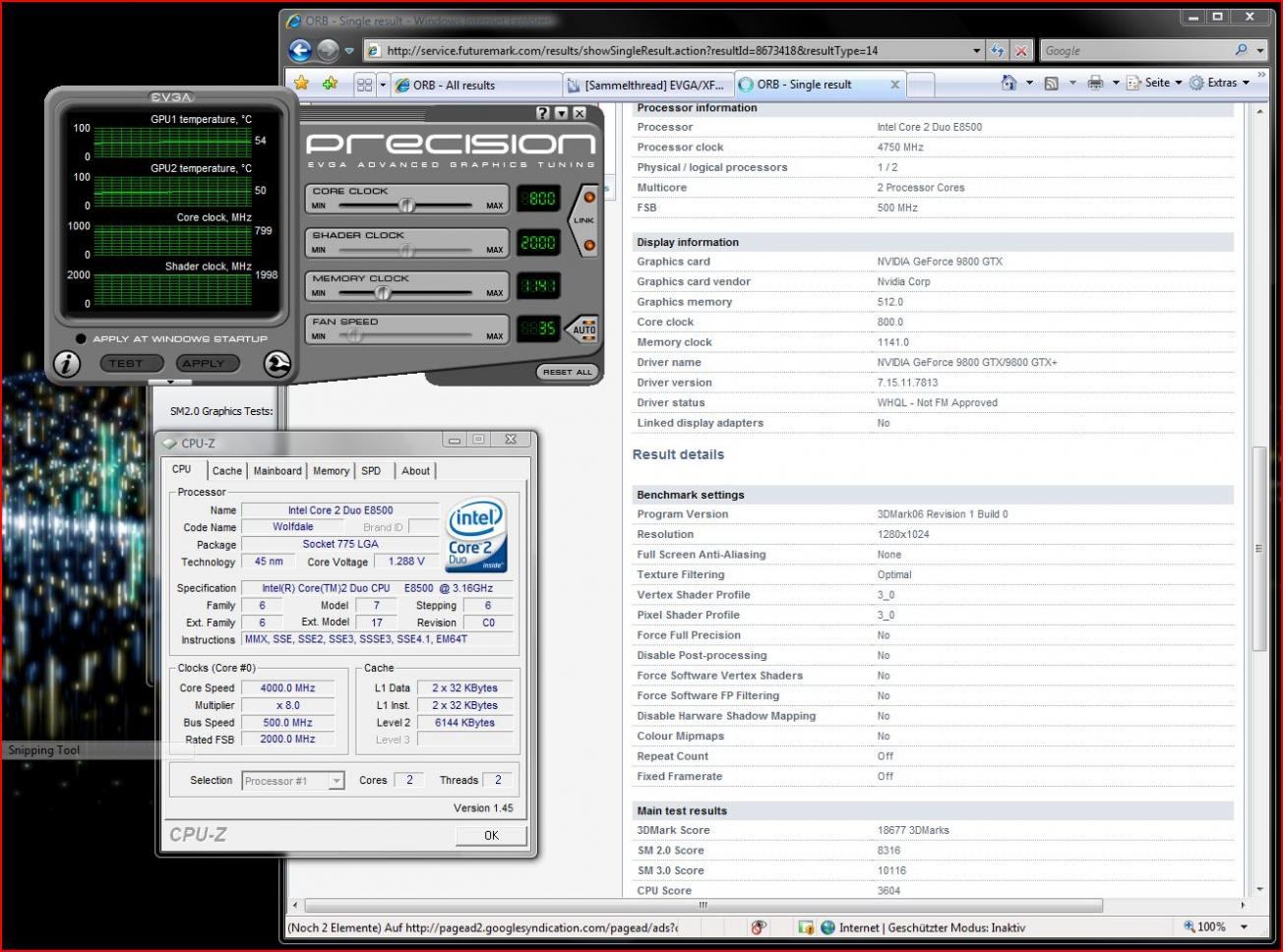
Task: Refresh the page in Internet Explorer
Action: coord(999,50)
